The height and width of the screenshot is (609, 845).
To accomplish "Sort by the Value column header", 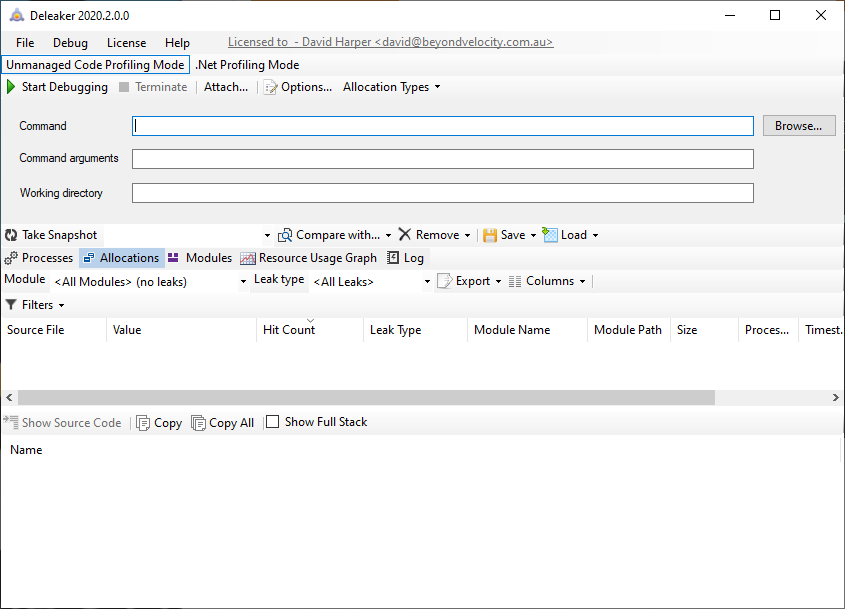I will click(x=182, y=330).
